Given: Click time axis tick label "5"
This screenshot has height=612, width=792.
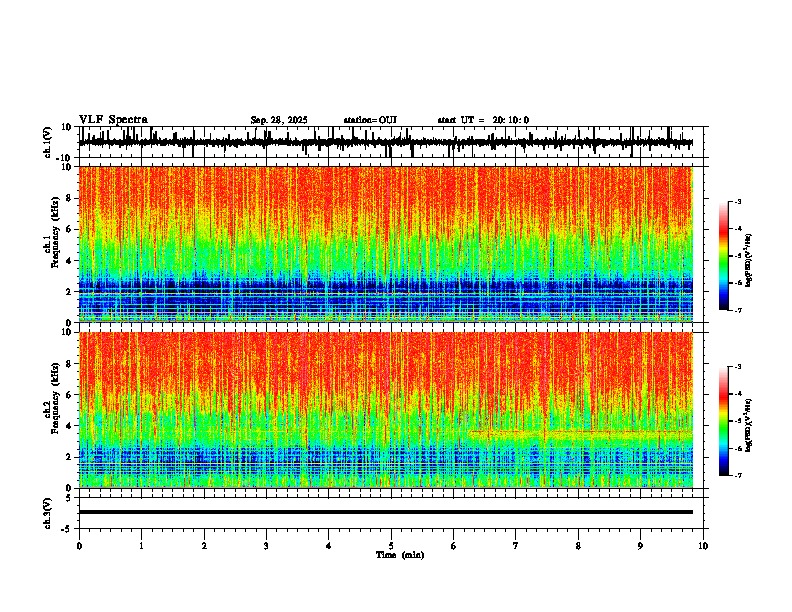Looking at the screenshot, I should pyautogui.click(x=391, y=546).
